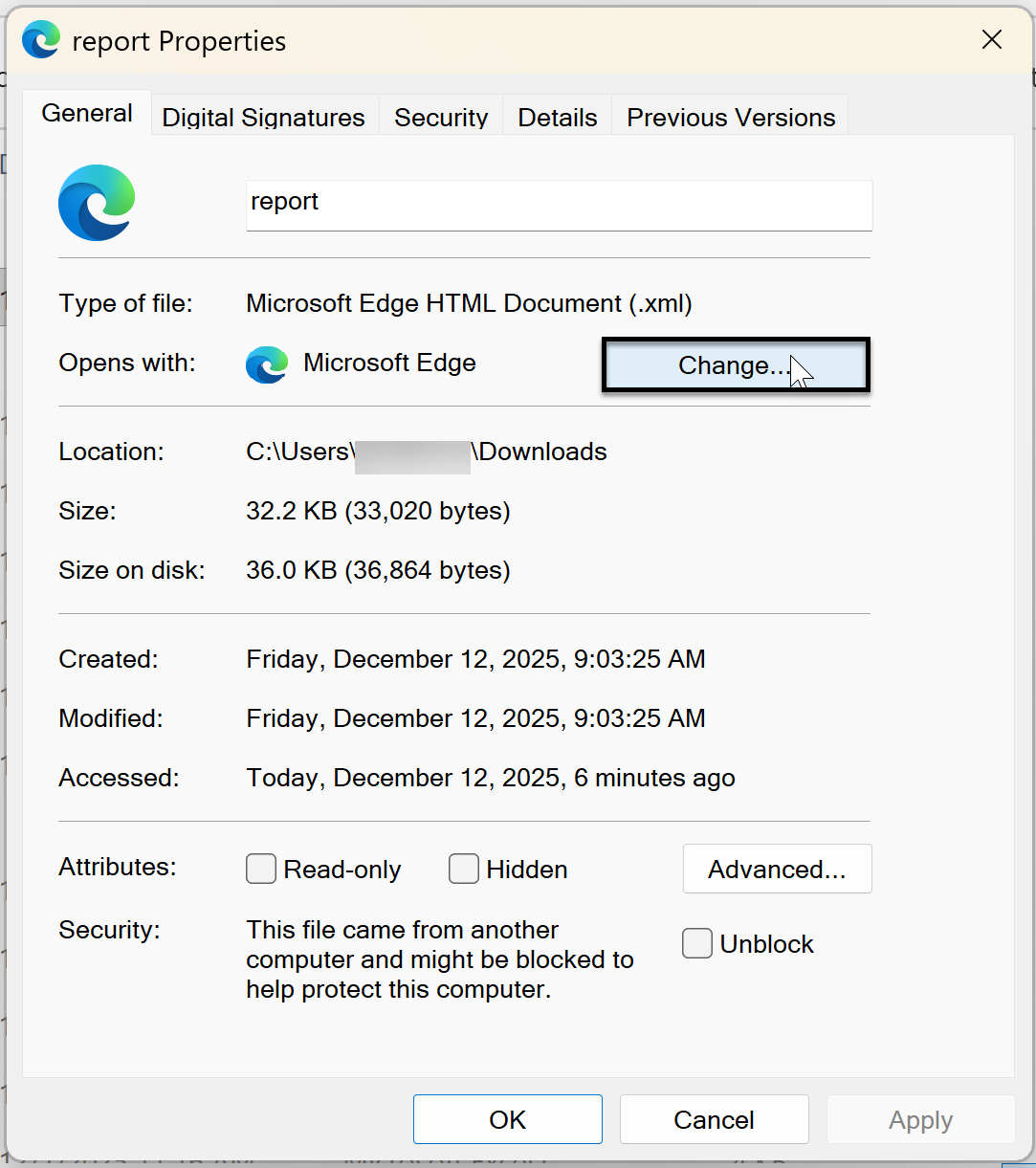Screen dimensions: 1036x1168
Task: Open the Security tab
Action: (441, 118)
